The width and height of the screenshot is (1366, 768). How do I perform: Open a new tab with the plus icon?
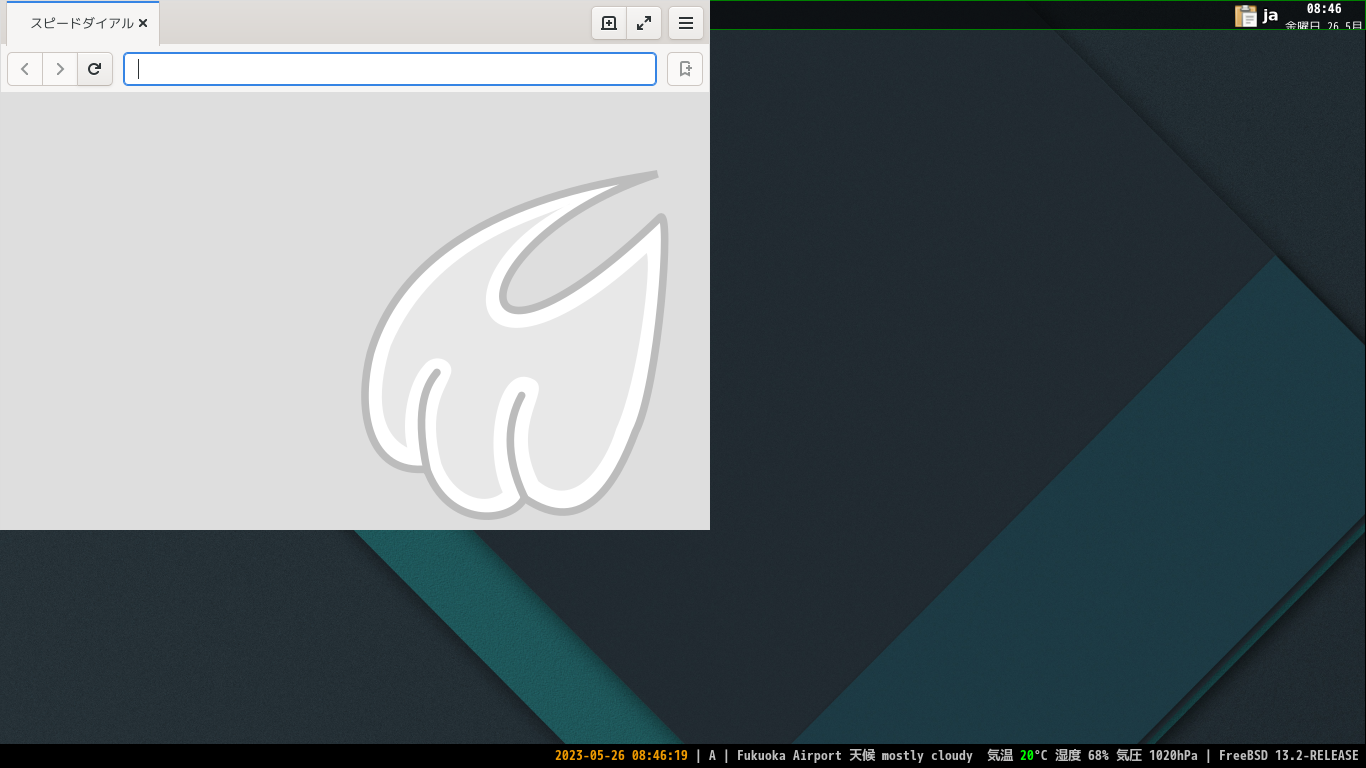609,23
